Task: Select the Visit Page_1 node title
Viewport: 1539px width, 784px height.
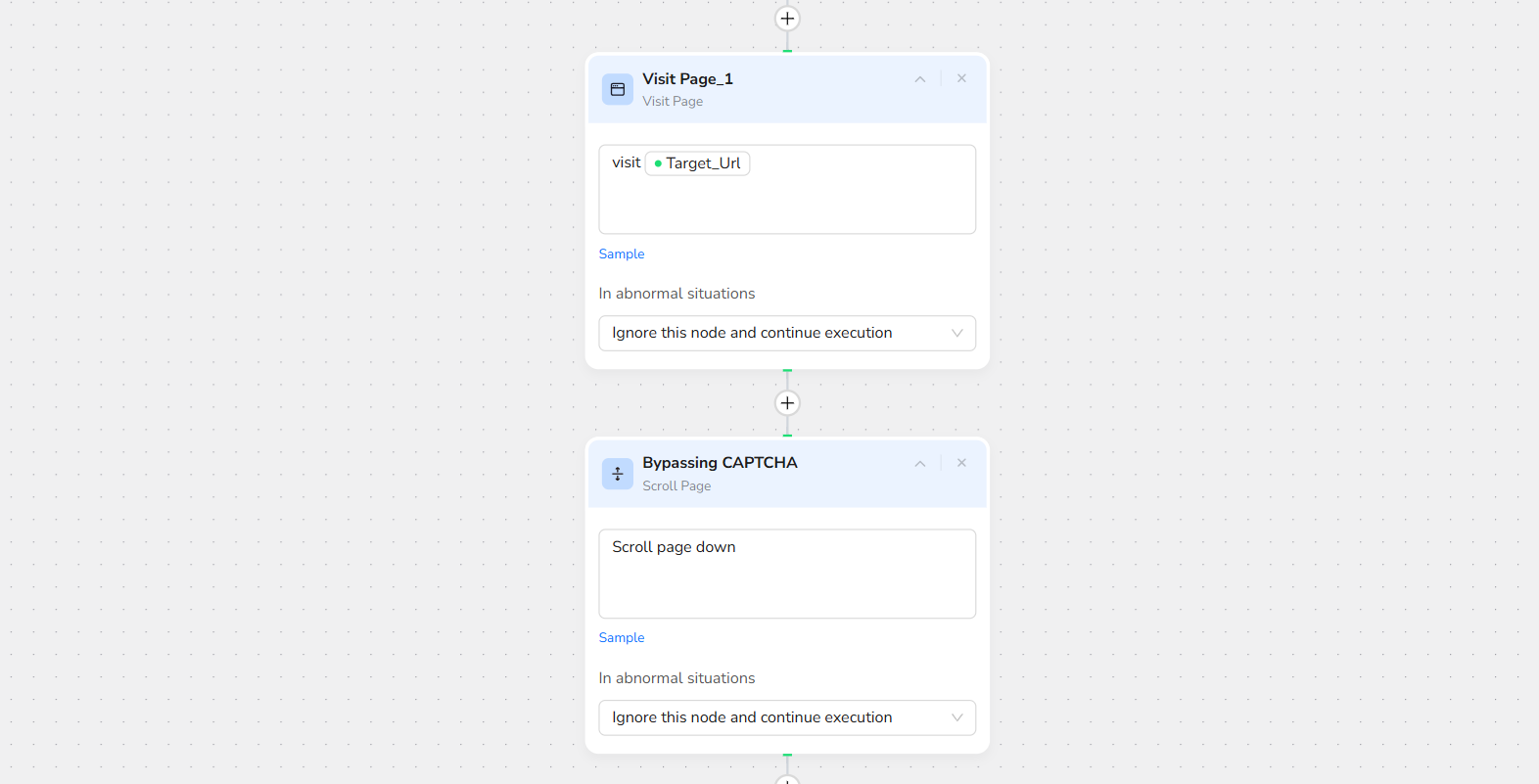Action: 687,78
